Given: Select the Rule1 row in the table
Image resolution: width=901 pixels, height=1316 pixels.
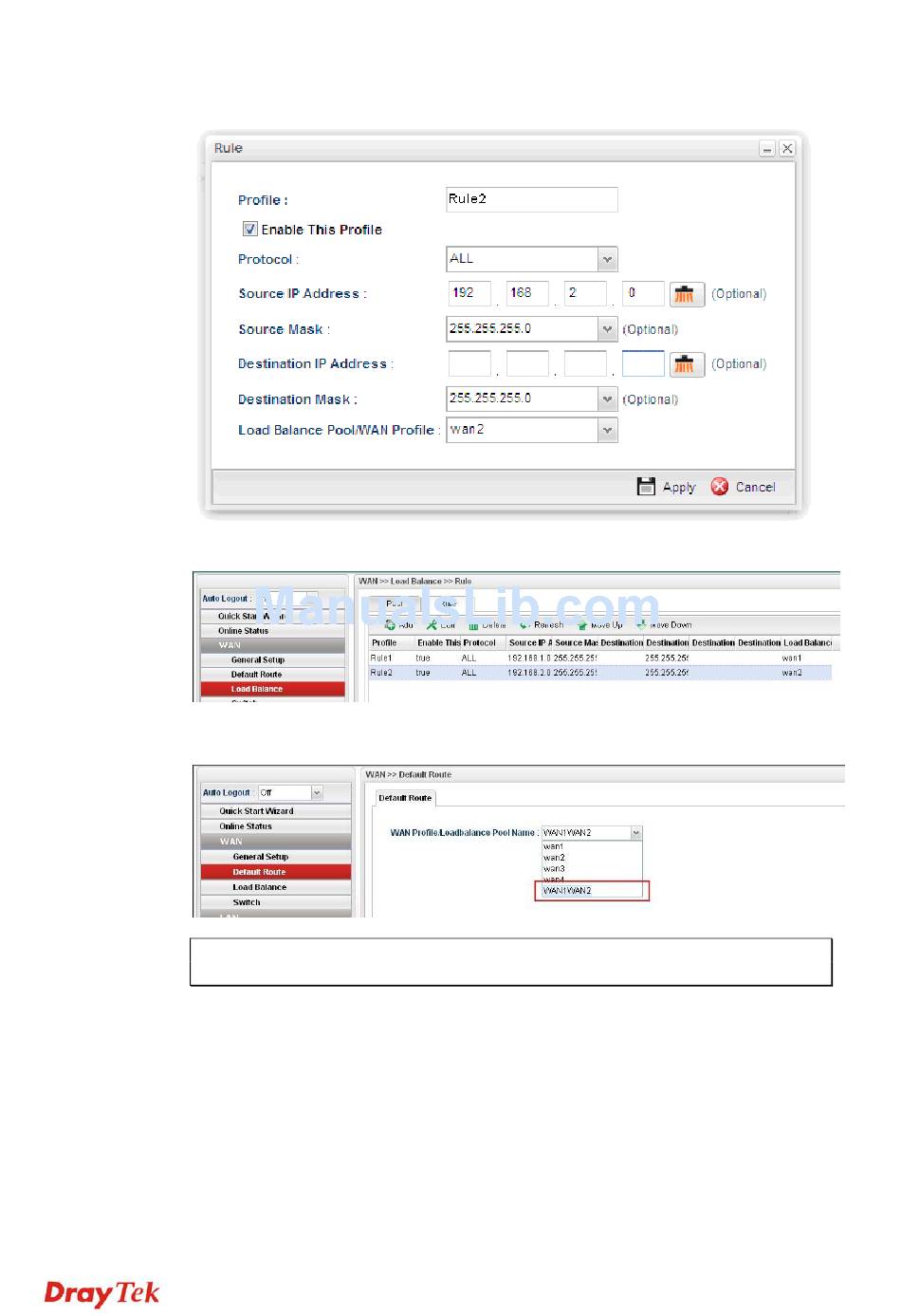Looking at the screenshot, I should [600, 658].
